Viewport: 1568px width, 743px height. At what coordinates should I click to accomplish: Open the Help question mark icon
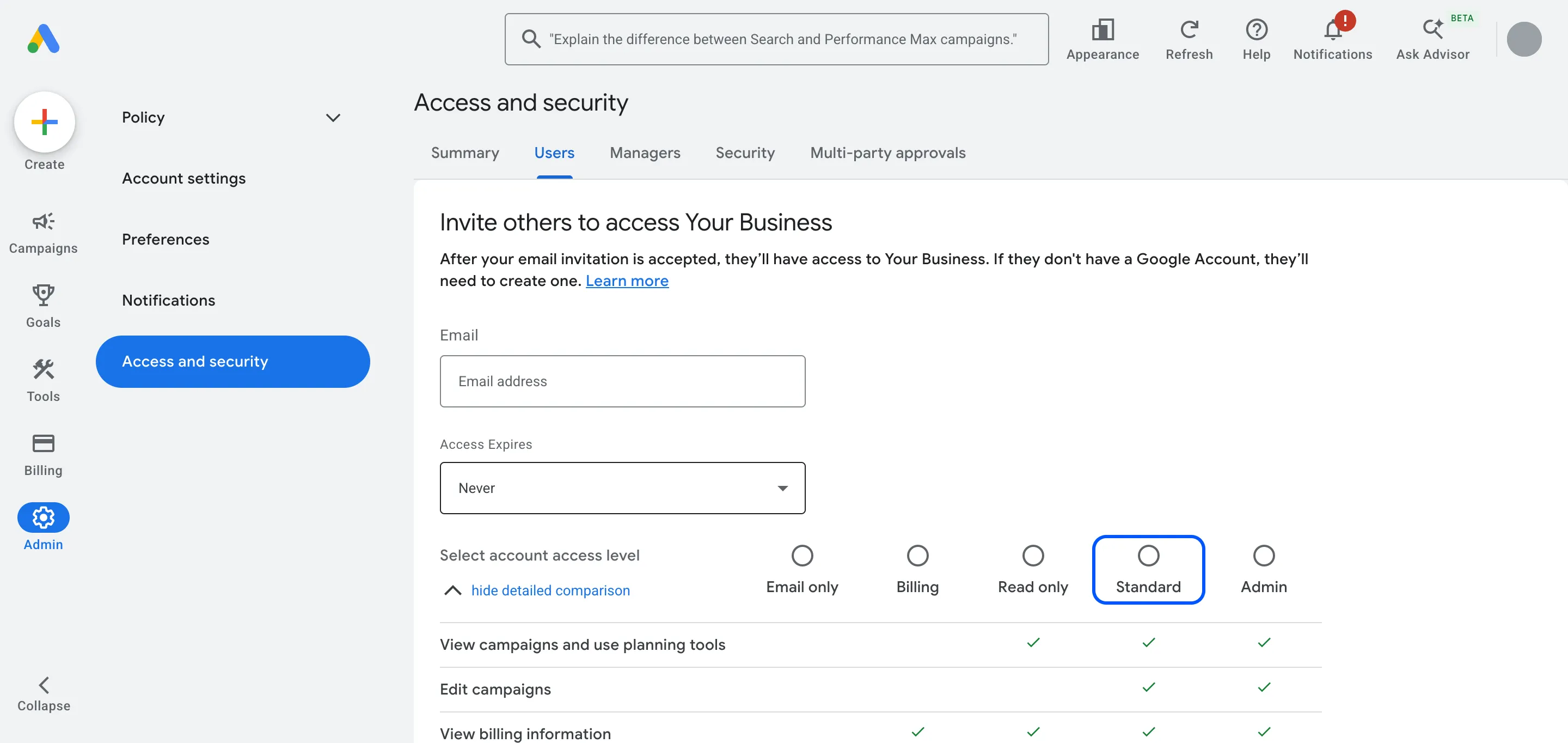pos(1257,29)
